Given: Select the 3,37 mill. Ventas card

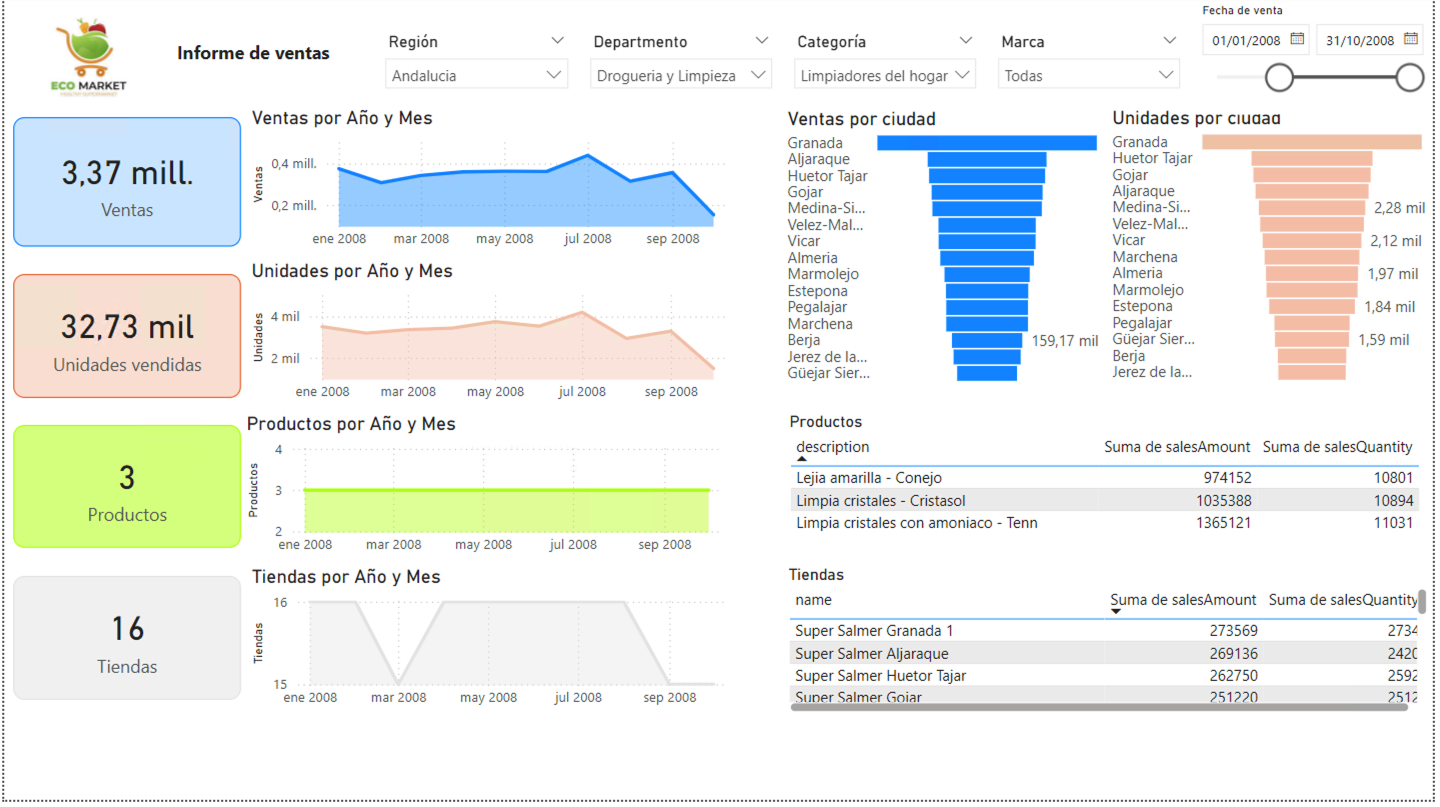Looking at the screenshot, I should pyautogui.click(x=127, y=182).
